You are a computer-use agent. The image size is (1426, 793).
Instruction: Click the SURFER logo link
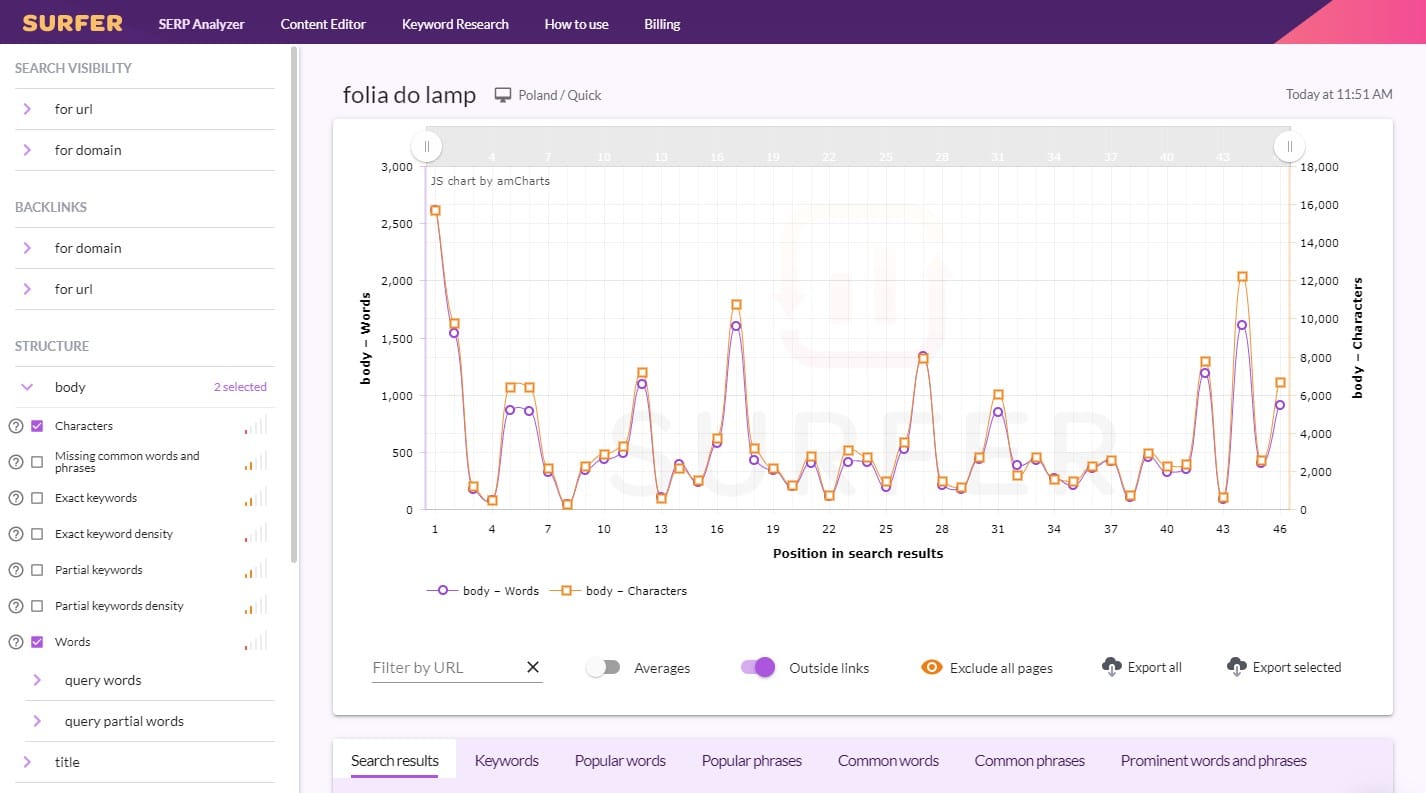pyautogui.click(x=73, y=23)
